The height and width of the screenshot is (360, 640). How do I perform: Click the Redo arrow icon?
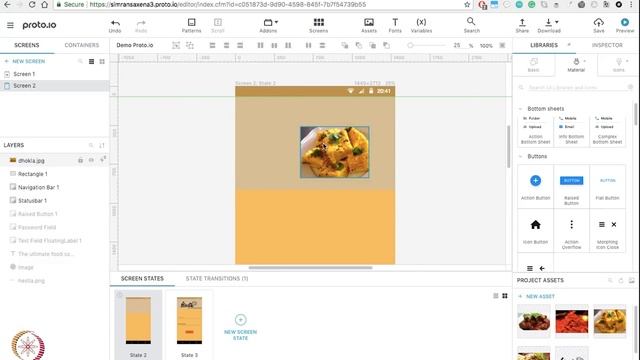click(x=141, y=23)
